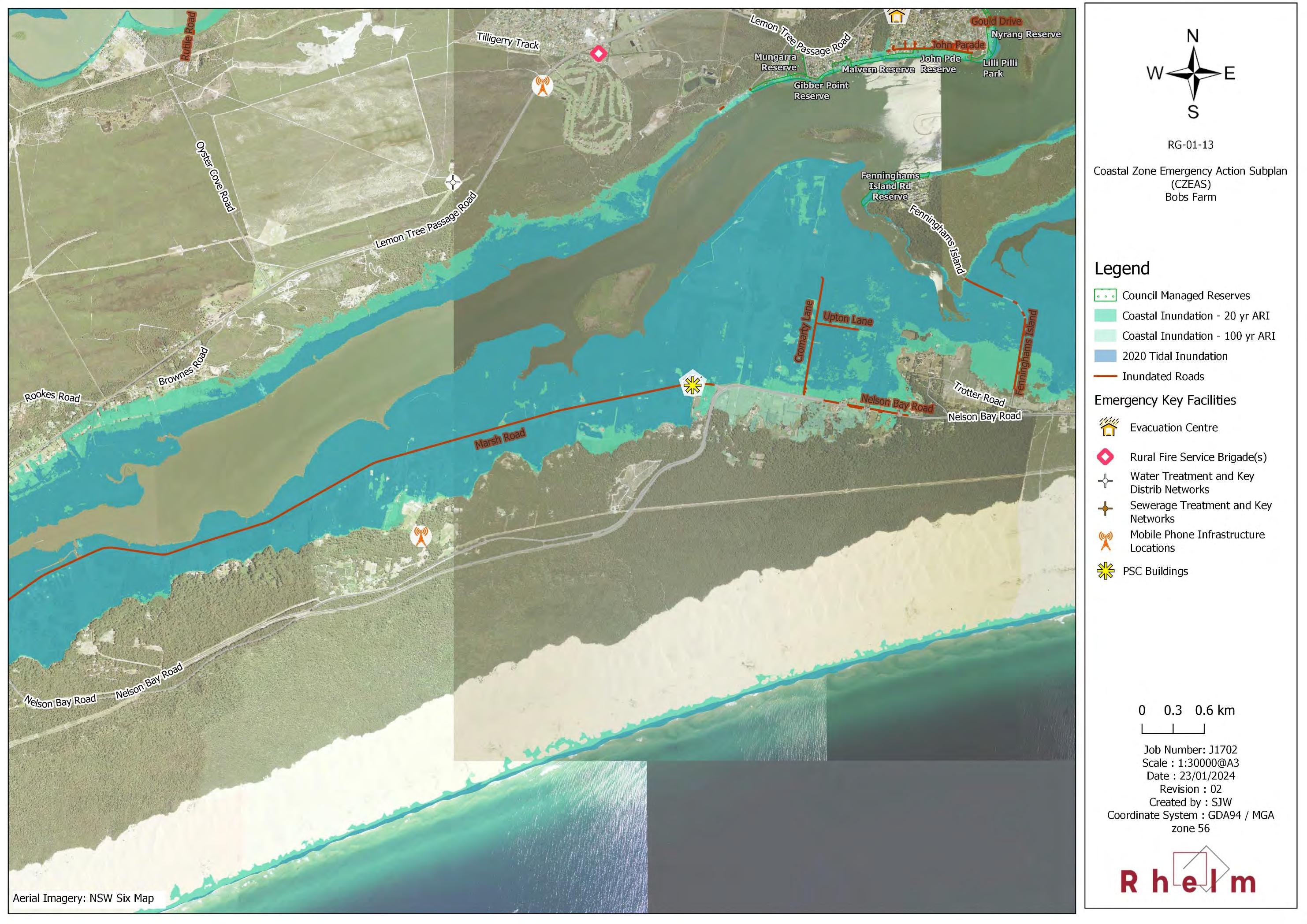Click the Coastal Inundation 20 yr ARI swatch
1307x924 pixels.
1105,316
